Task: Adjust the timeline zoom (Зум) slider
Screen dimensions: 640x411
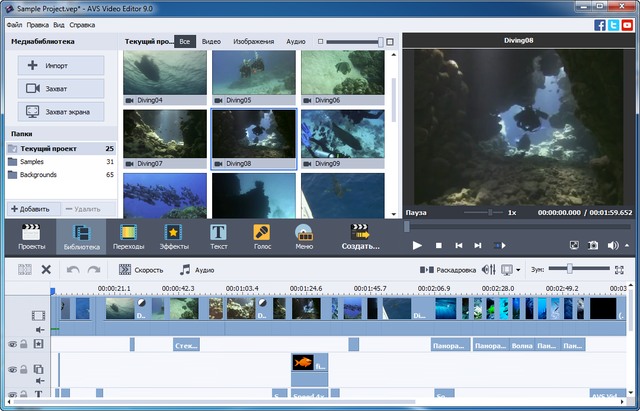Action: coord(568,269)
